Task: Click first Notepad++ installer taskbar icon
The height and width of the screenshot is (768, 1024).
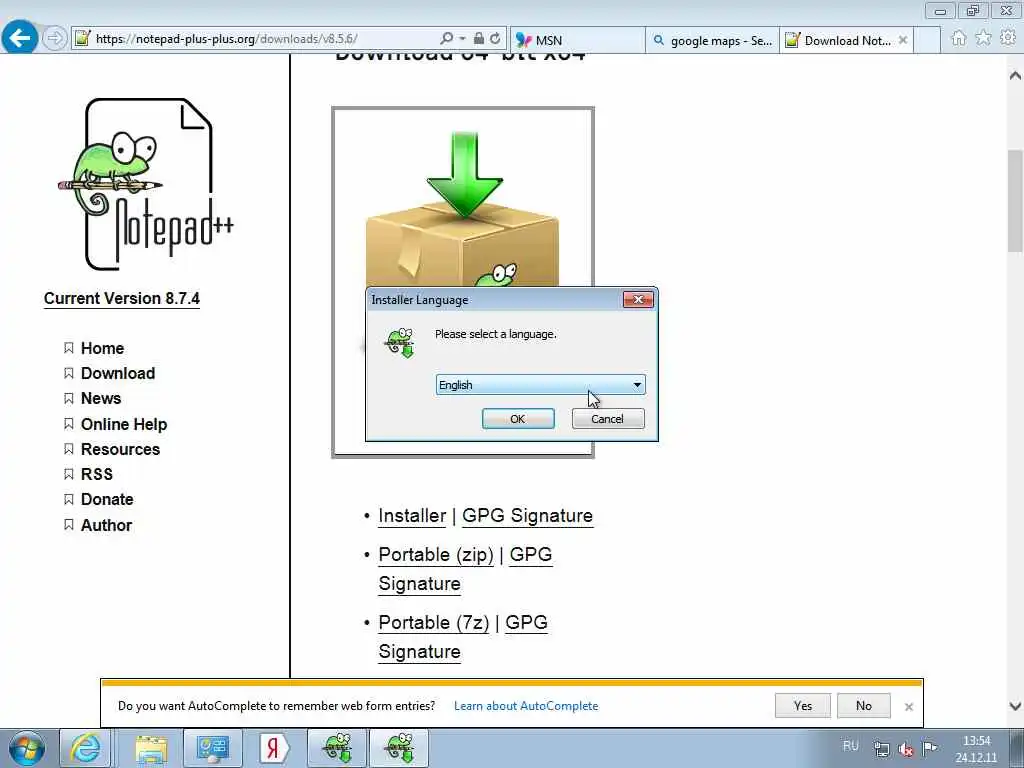Action: point(337,748)
